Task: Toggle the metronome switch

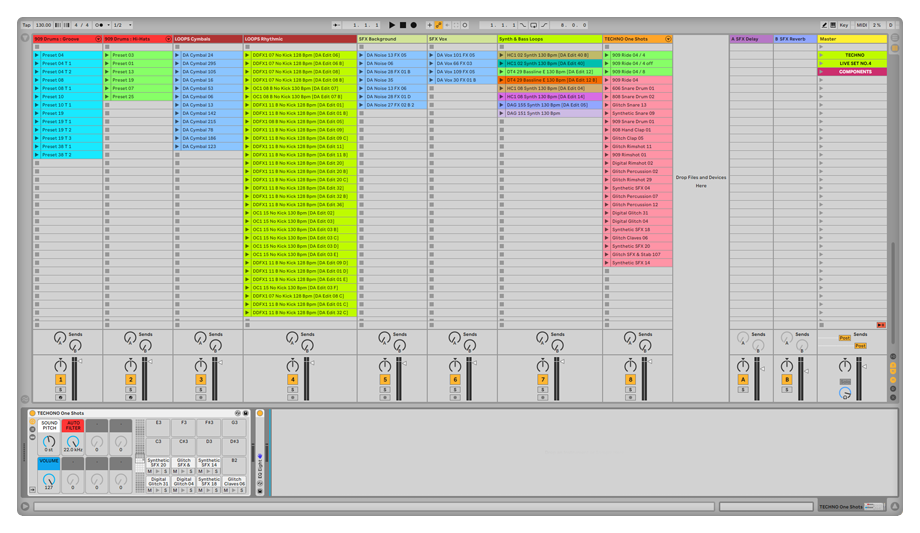Action: 99,25
